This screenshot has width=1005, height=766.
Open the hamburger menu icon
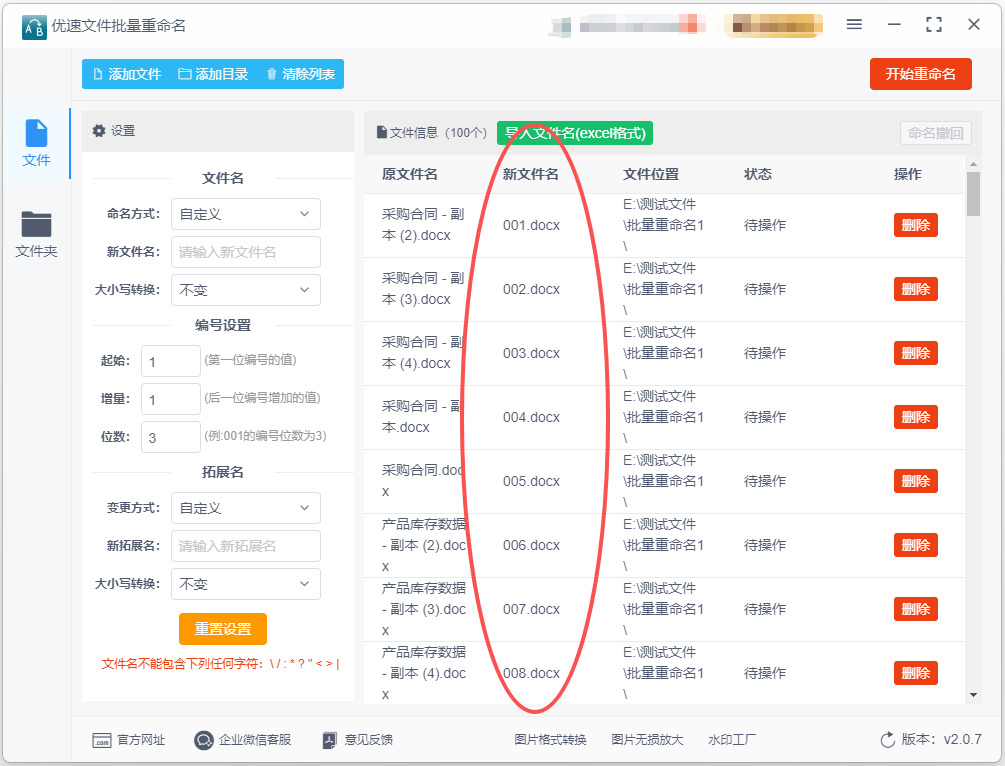(x=854, y=24)
